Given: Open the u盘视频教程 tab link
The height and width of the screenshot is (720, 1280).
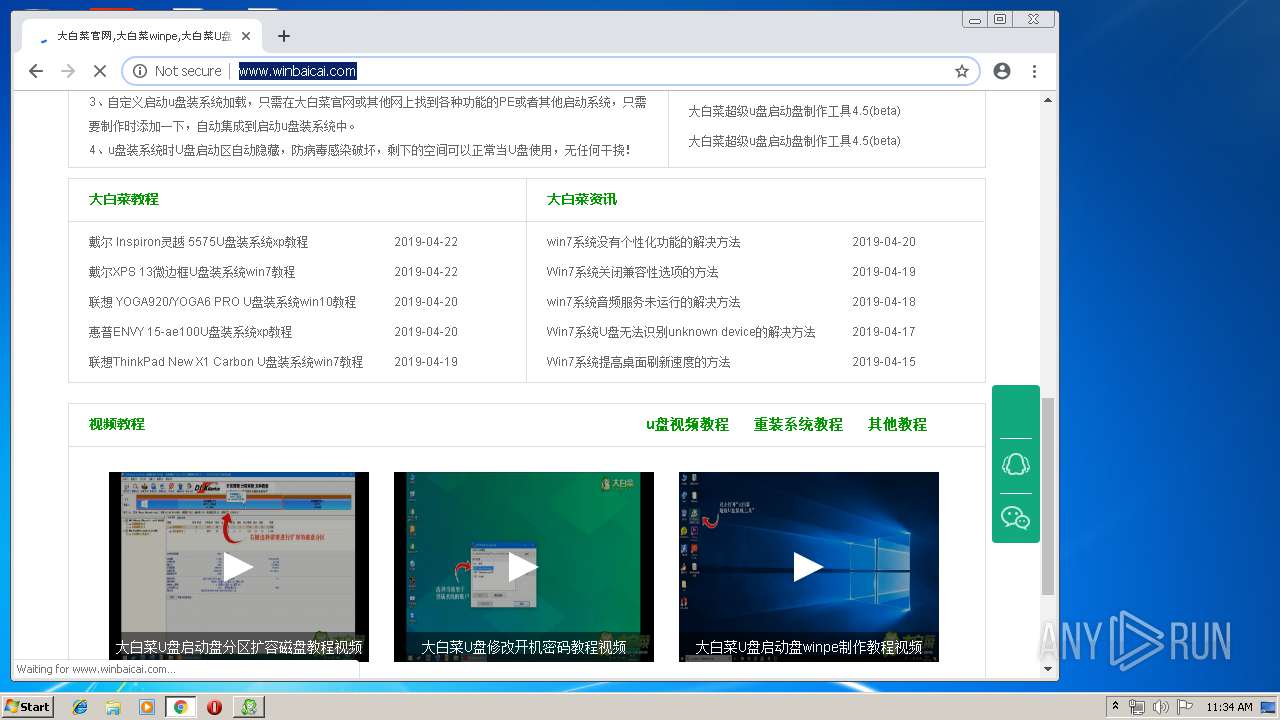Looking at the screenshot, I should tap(687, 424).
